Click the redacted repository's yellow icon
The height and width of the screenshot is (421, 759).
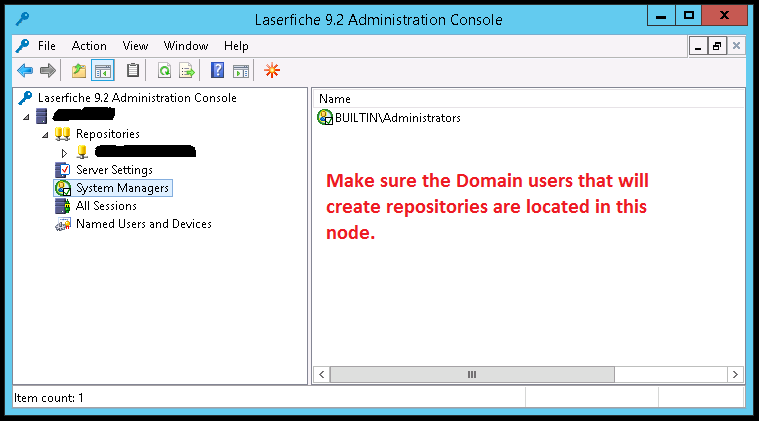coord(82,152)
